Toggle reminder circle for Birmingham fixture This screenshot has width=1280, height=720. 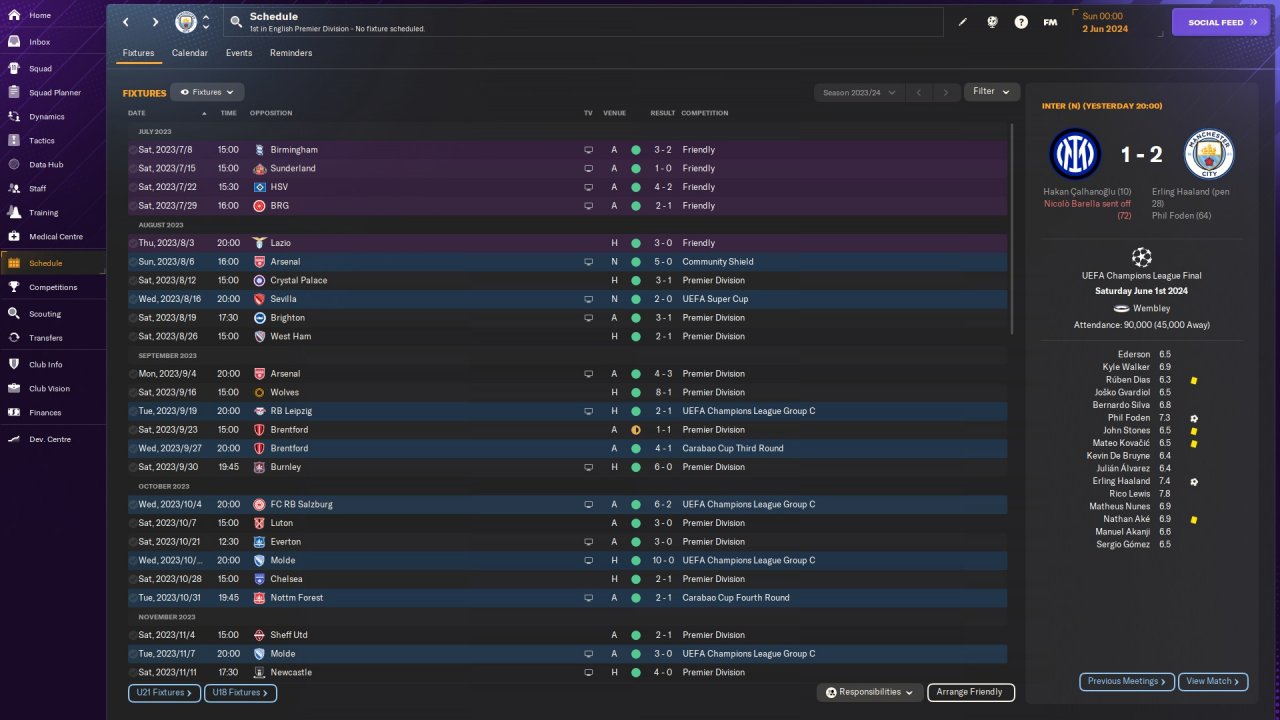pyautogui.click(x=133, y=150)
